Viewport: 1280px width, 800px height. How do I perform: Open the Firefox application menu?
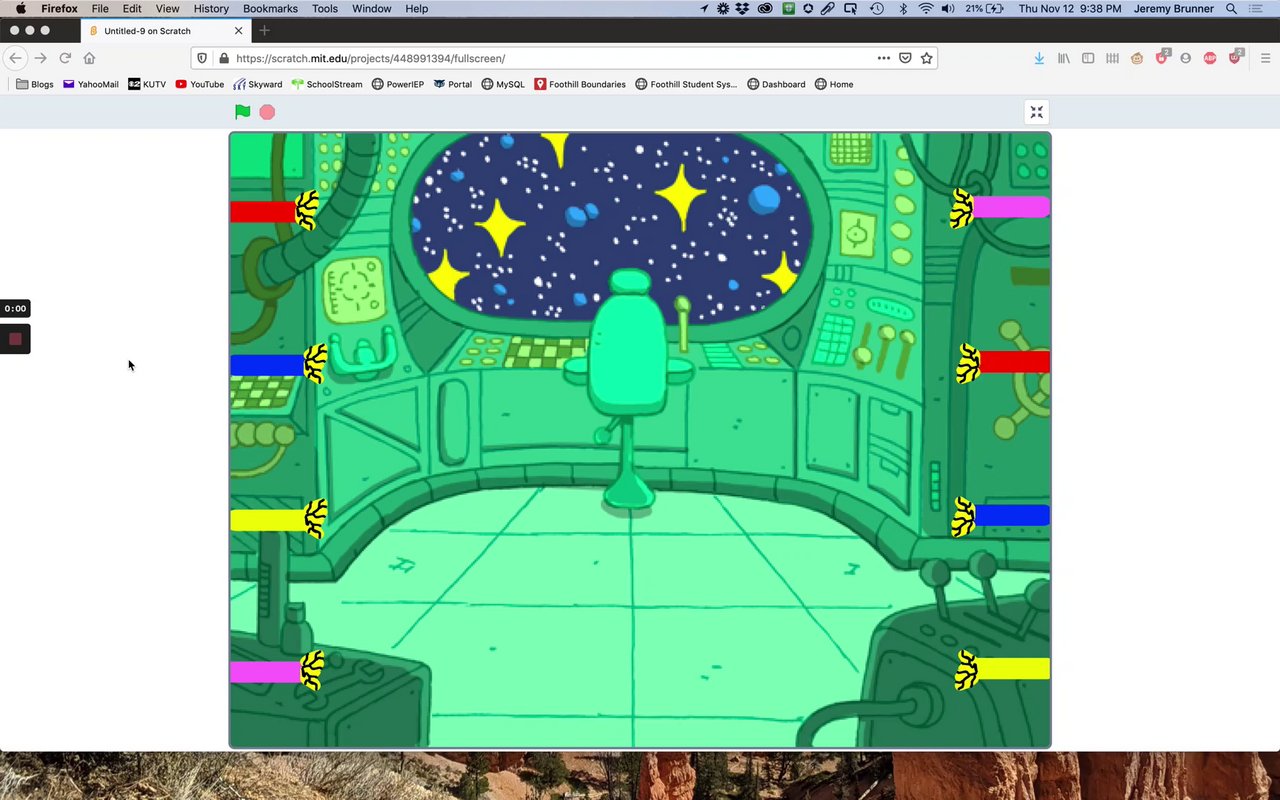(x=59, y=8)
